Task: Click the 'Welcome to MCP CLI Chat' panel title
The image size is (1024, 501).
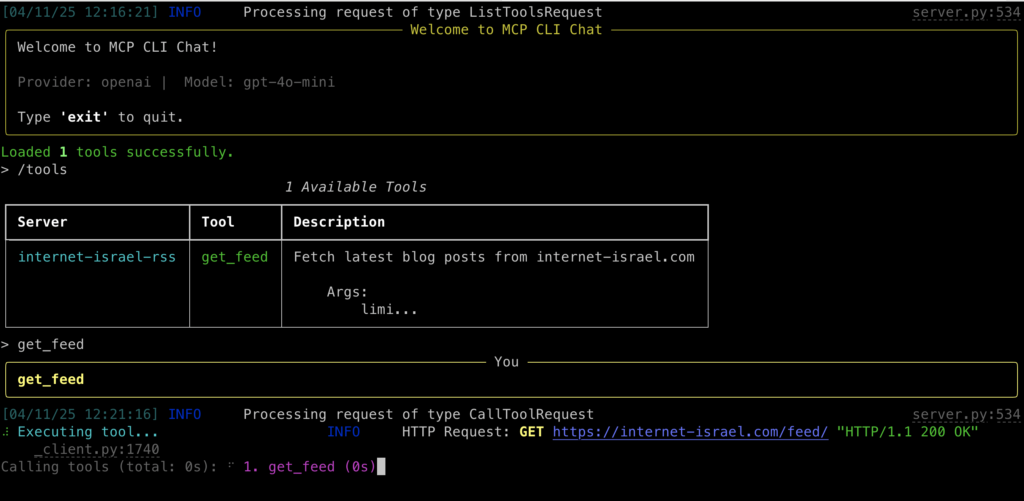Action: click(506, 29)
